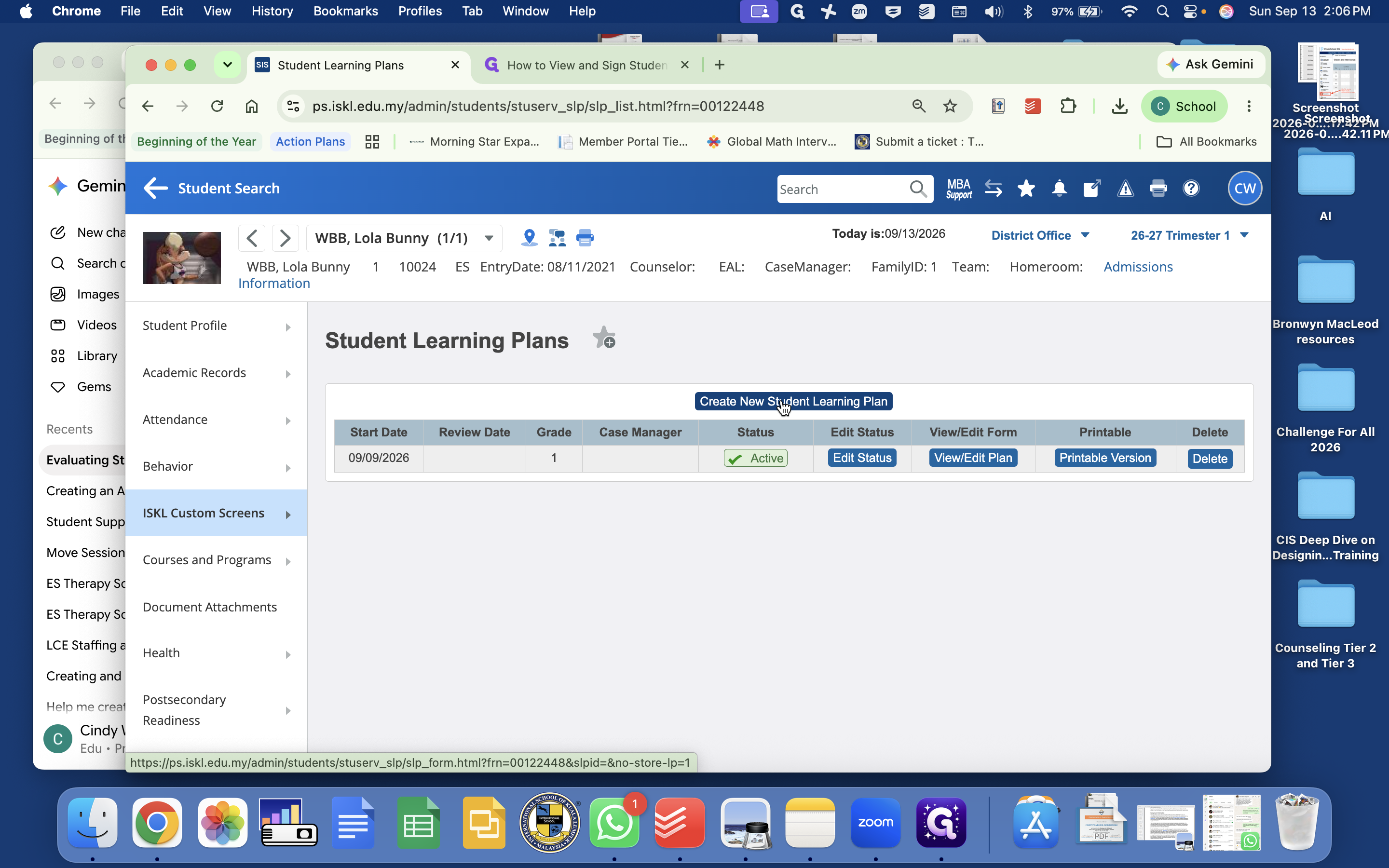
Task: Click Create New Student Learning Plan button
Action: pyautogui.click(x=793, y=401)
